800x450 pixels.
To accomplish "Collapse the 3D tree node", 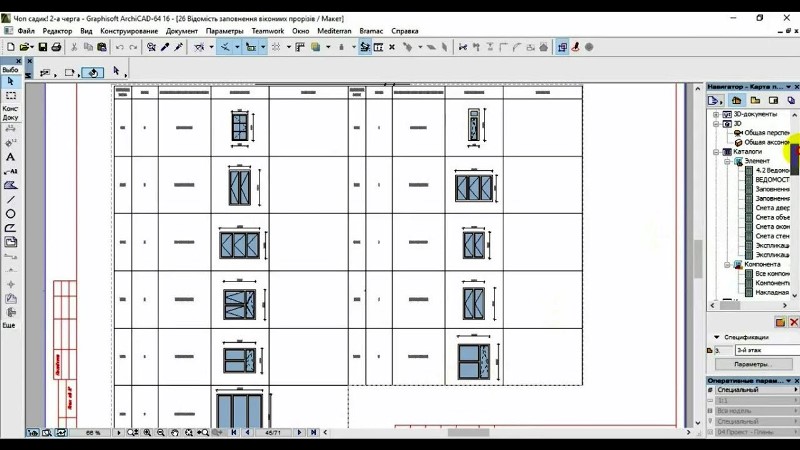I will coord(716,123).
